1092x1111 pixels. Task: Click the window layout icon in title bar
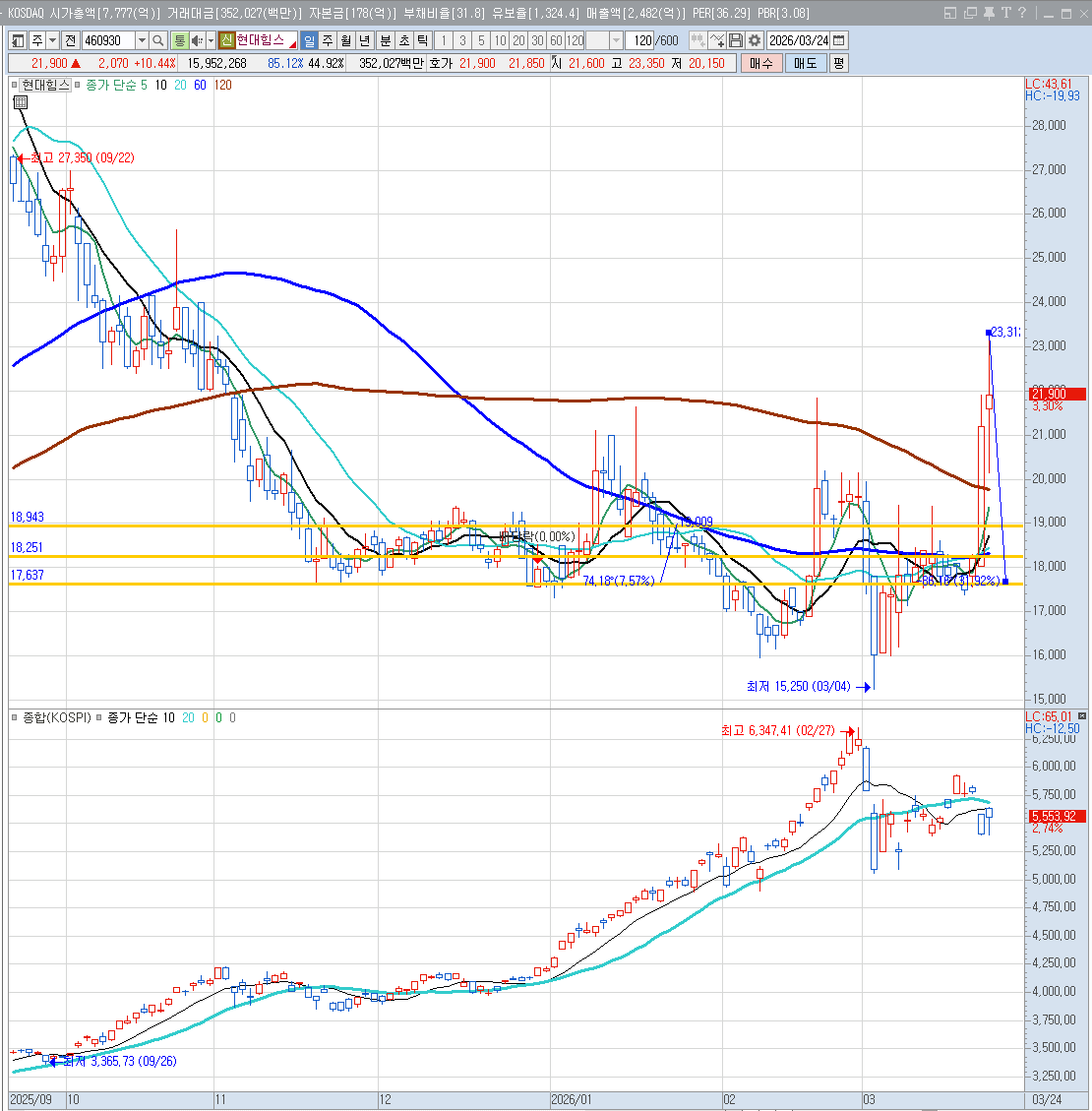[950, 13]
